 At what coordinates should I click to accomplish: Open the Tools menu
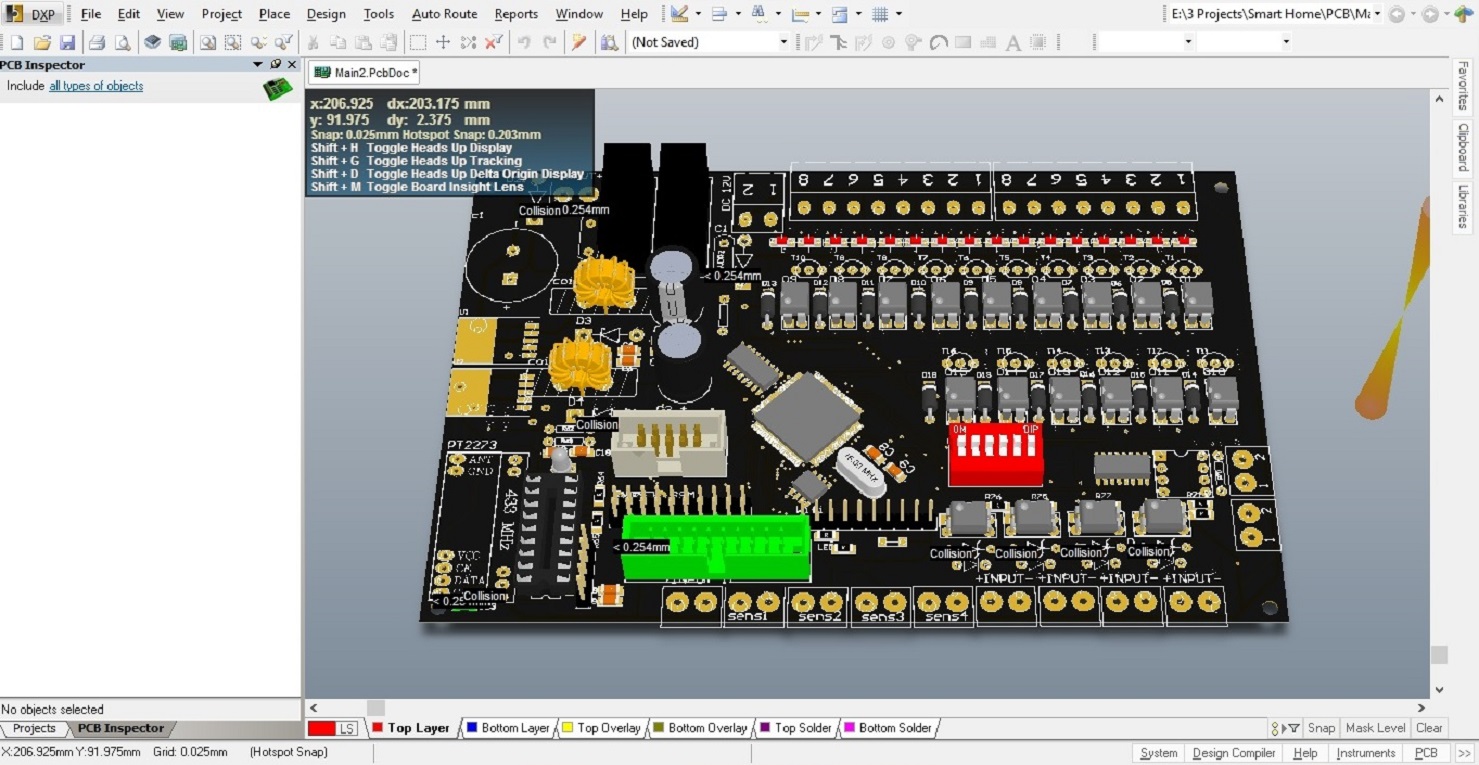click(378, 14)
